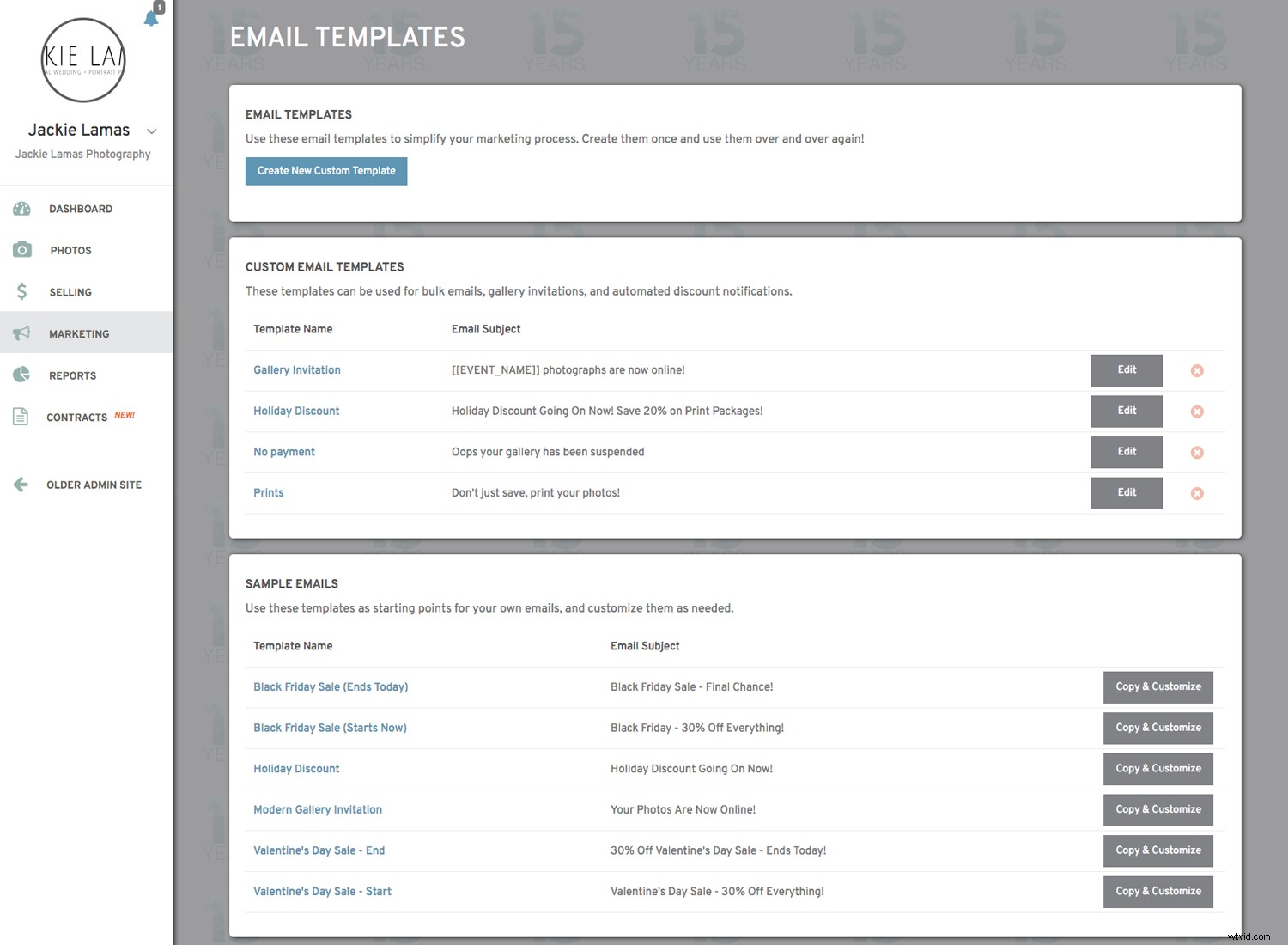Go to Reports in the sidebar
The image size is (1288, 945).
tap(72, 375)
